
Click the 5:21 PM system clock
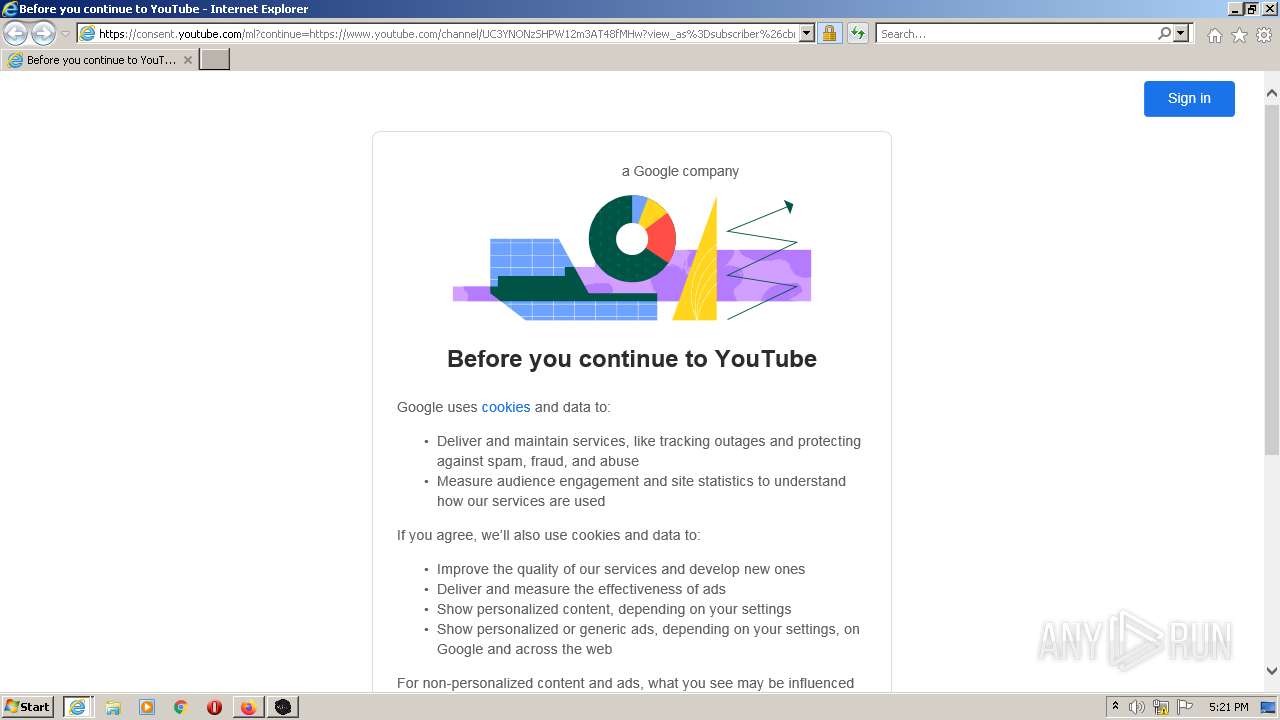click(1228, 707)
